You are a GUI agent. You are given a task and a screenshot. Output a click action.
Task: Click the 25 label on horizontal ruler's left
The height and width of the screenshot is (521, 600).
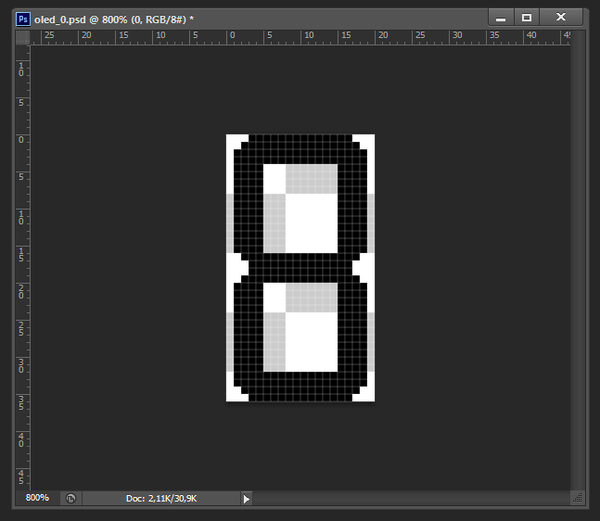click(48, 36)
